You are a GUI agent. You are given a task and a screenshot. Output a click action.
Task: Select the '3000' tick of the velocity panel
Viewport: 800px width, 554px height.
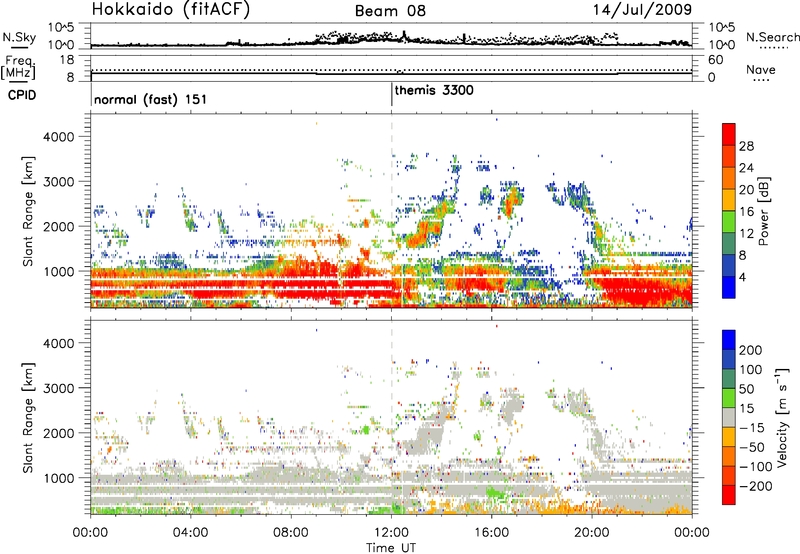59,388
